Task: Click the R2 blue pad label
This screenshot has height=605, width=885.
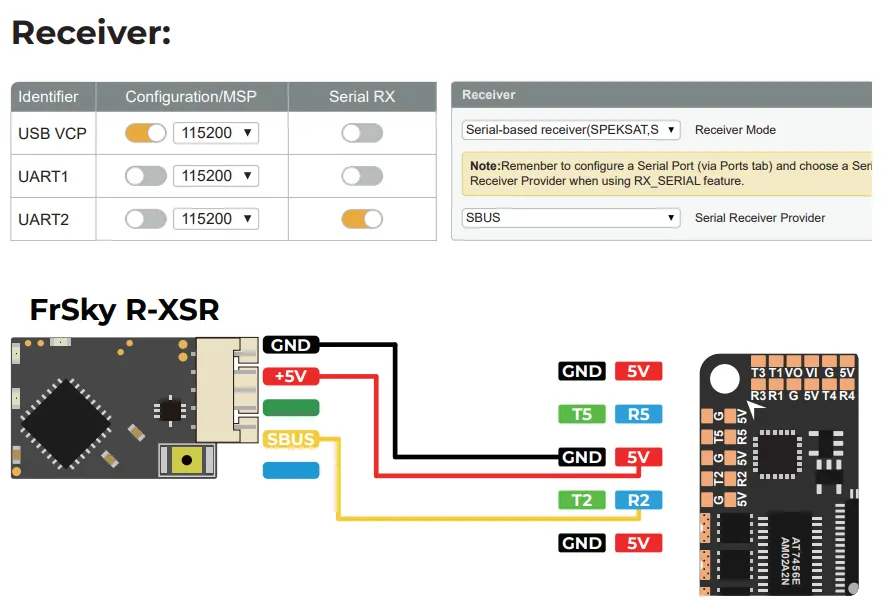Action: coord(638,500)
